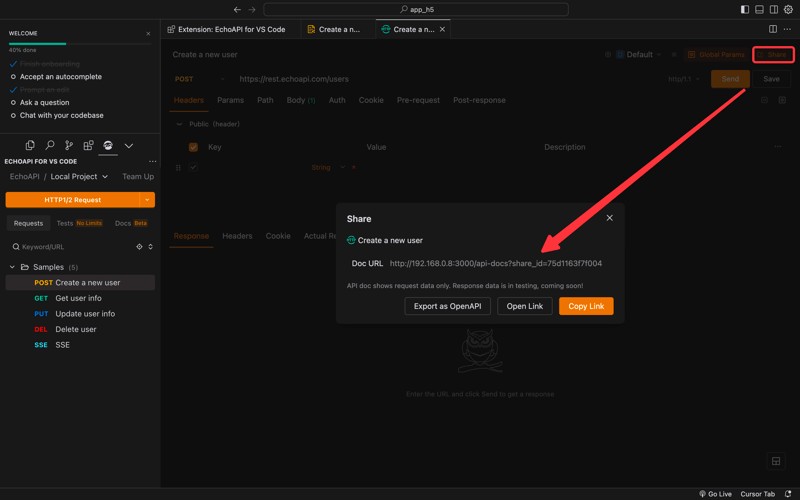Viewport: 800px width, 500px height.
Task: Click the Copy Link button
Action: click(586, 306)
